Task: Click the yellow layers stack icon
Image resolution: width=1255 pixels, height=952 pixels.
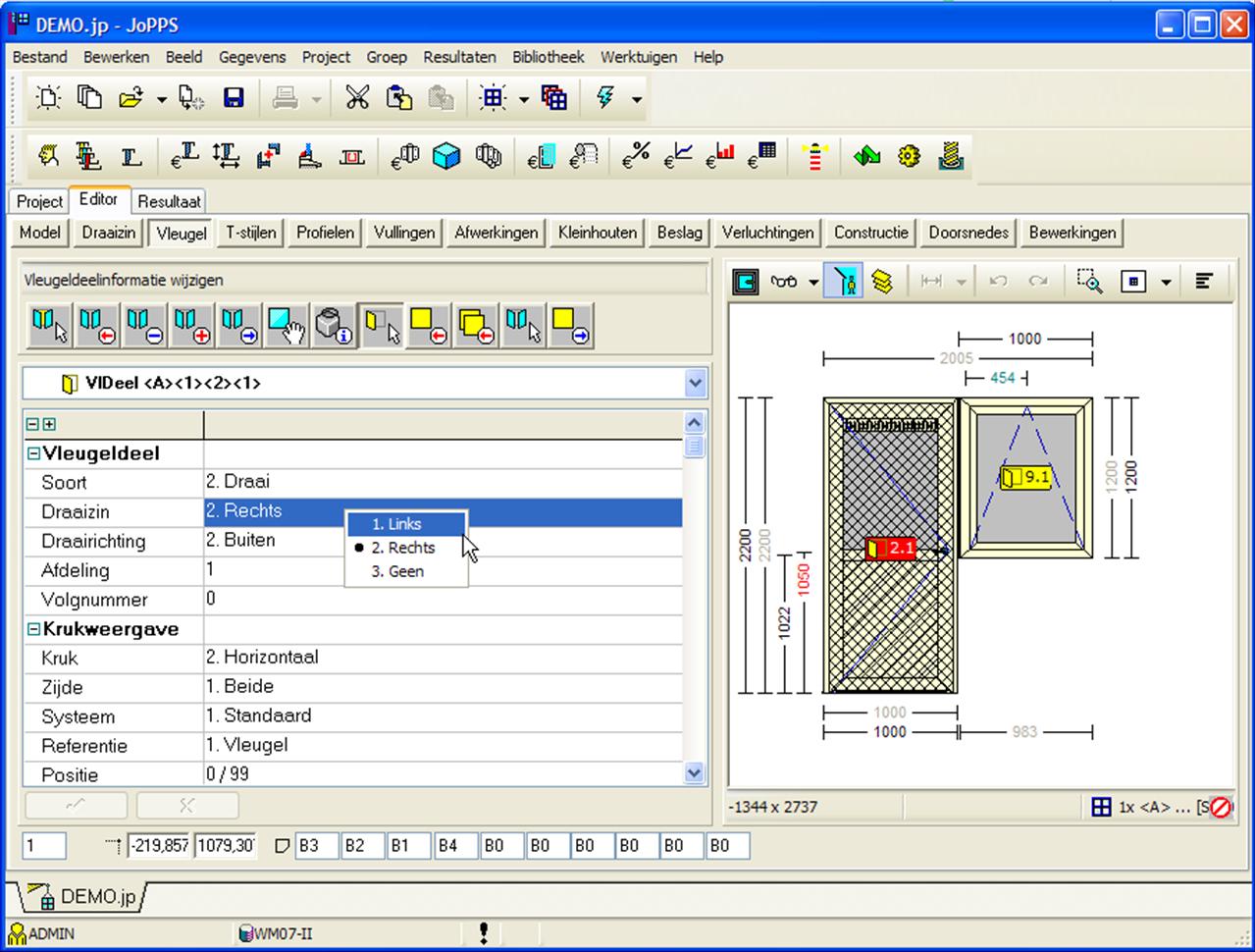Action: pos(882,282)
